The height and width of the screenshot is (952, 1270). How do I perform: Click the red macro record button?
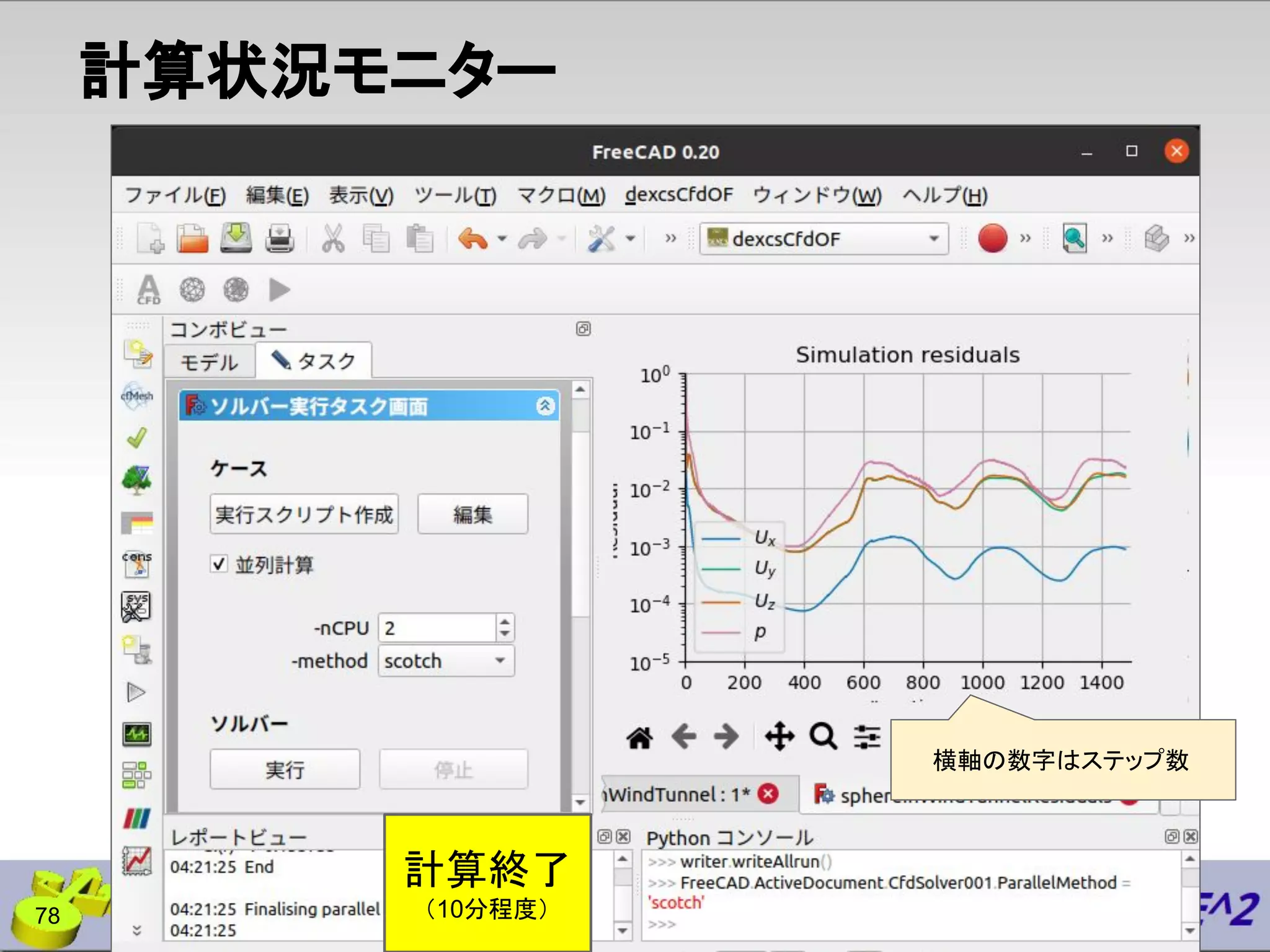[x=992, y=239]
